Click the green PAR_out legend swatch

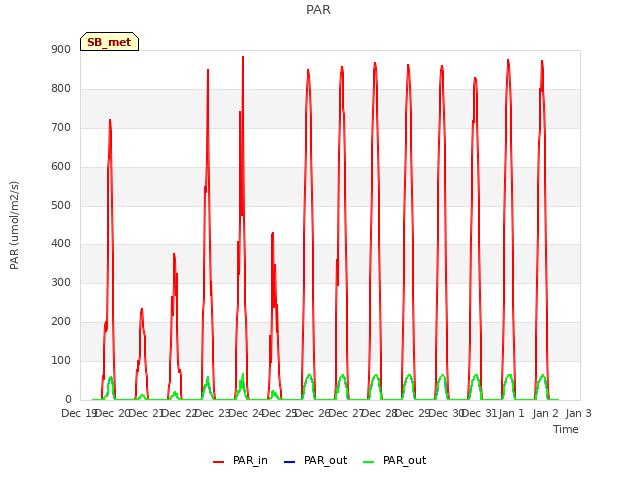point(369,462)
